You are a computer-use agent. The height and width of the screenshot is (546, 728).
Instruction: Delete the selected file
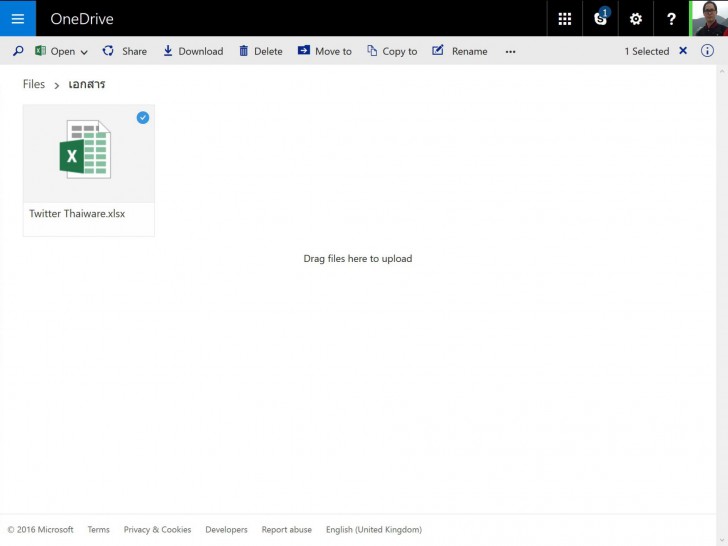260,51
